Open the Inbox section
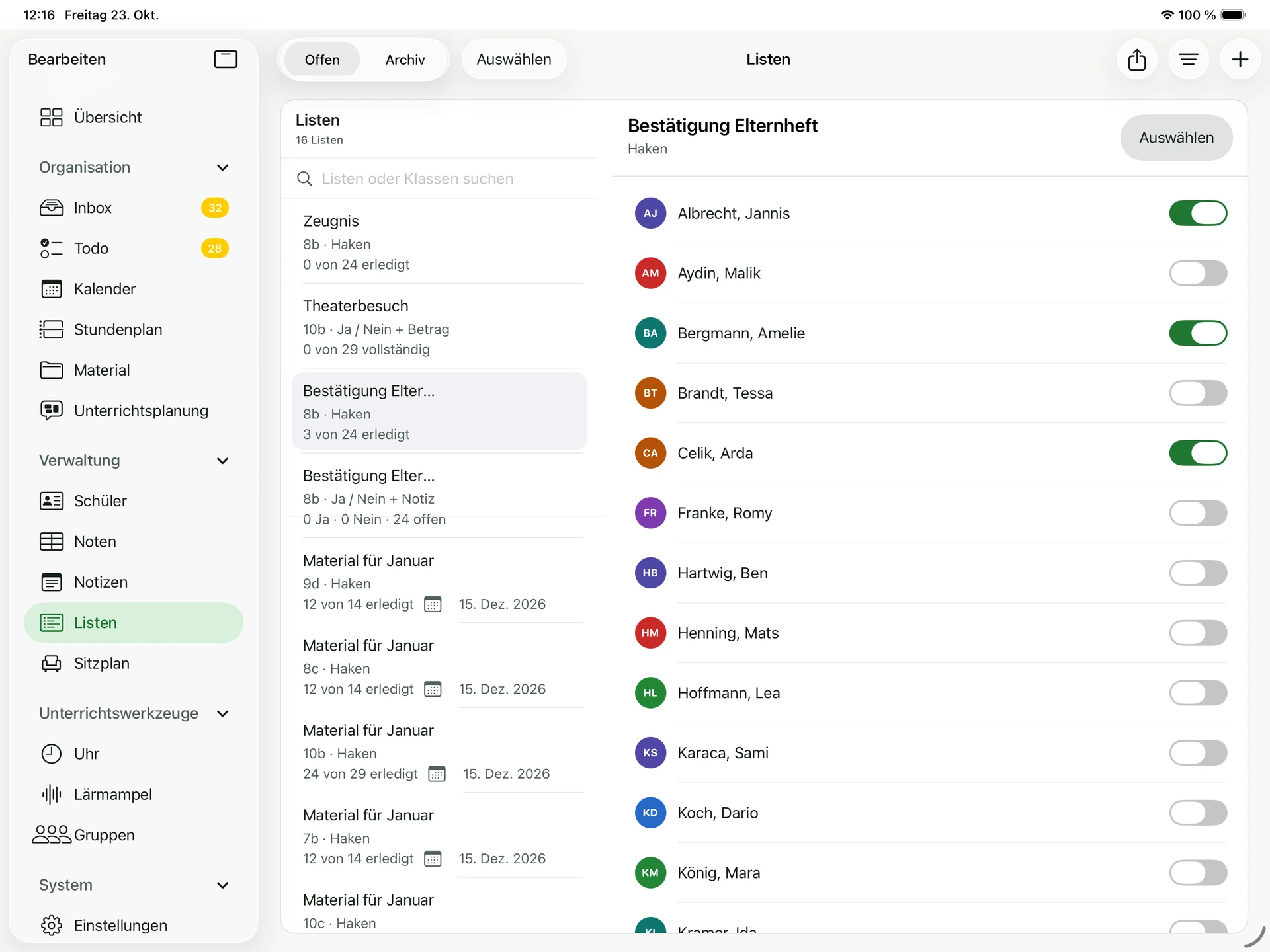The width and height of the screenshot is (1270, 952). [134, 208]
